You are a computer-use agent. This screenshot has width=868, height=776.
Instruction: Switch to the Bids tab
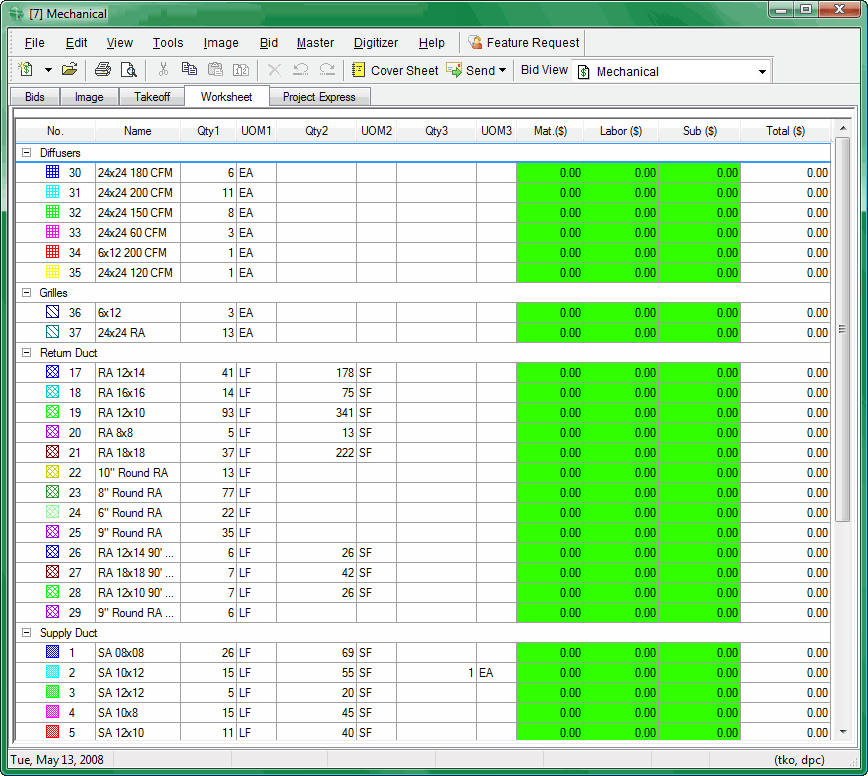[x=35, y=97]
